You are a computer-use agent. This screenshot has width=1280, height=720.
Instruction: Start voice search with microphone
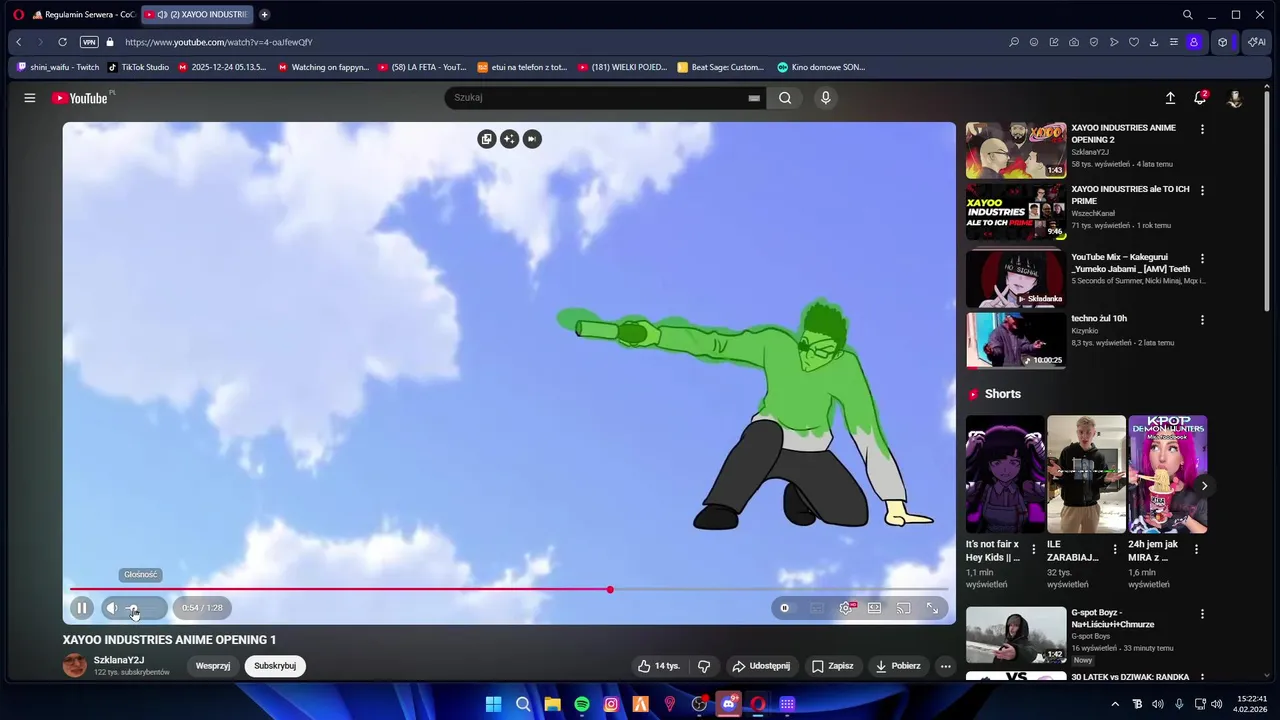point(825,98)
